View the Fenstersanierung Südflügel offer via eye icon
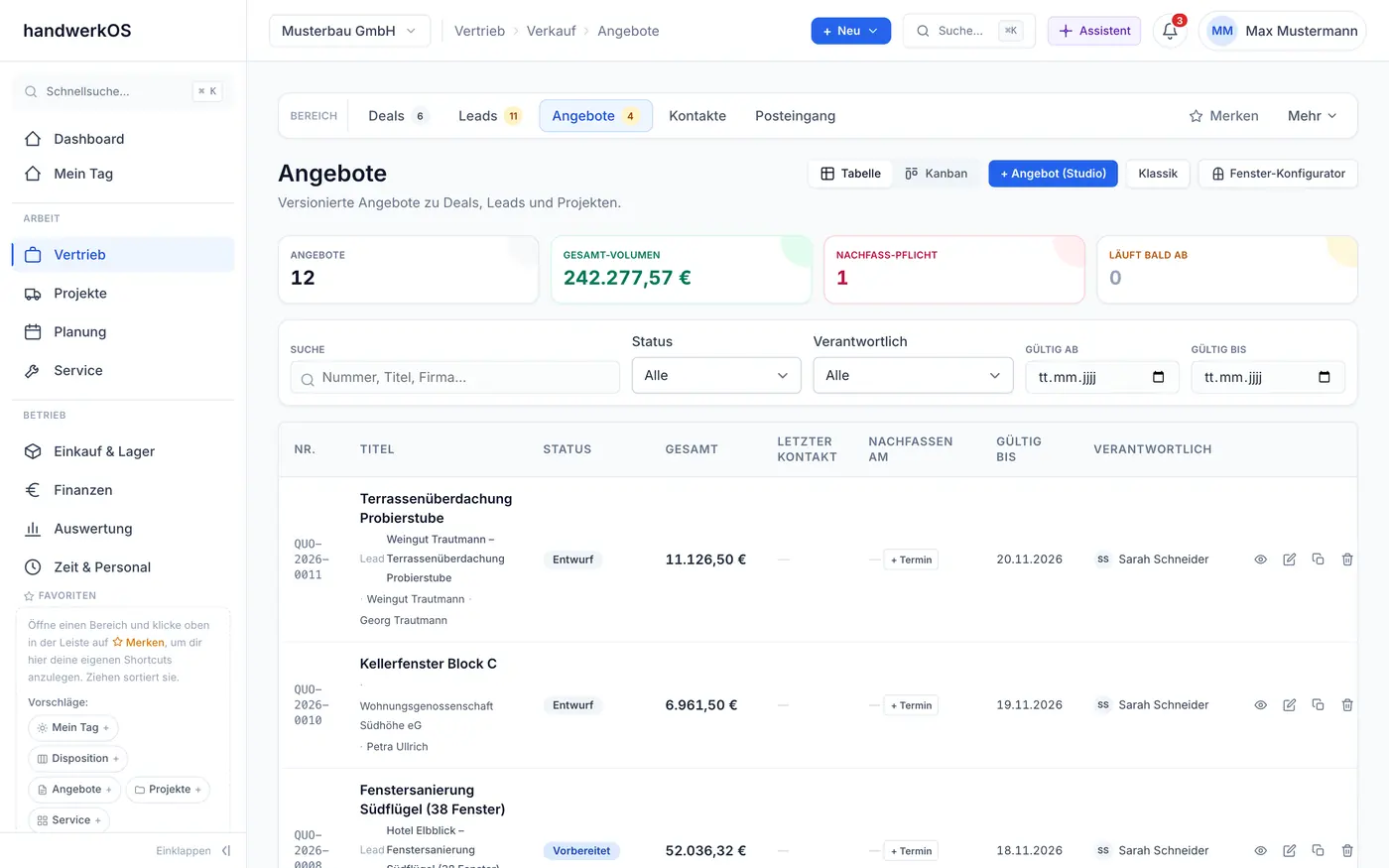Screen dimensions: 1389x868 pyautogui.click(x=1260, y=851)
